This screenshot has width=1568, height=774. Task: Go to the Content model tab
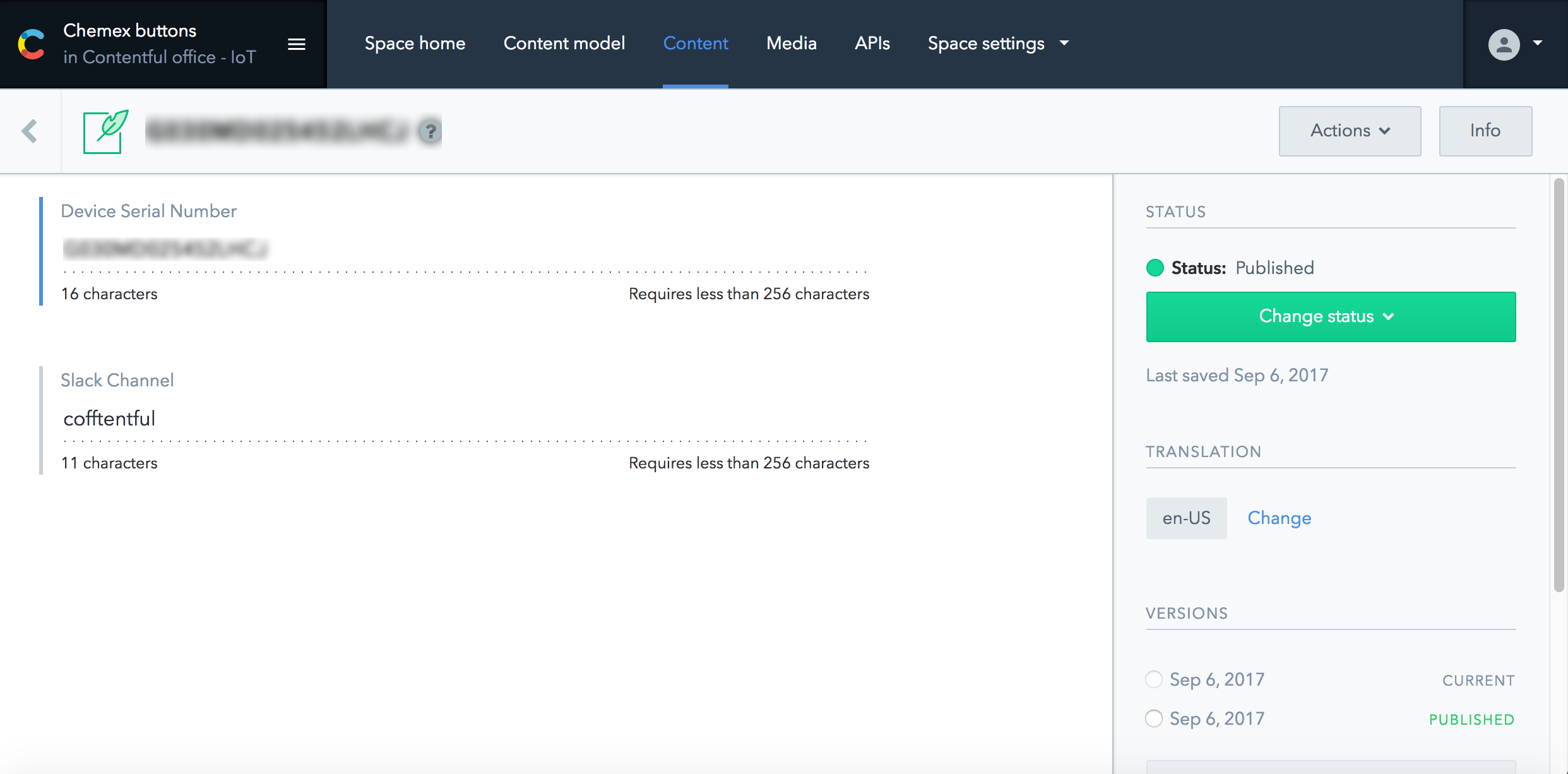[564, 43]
